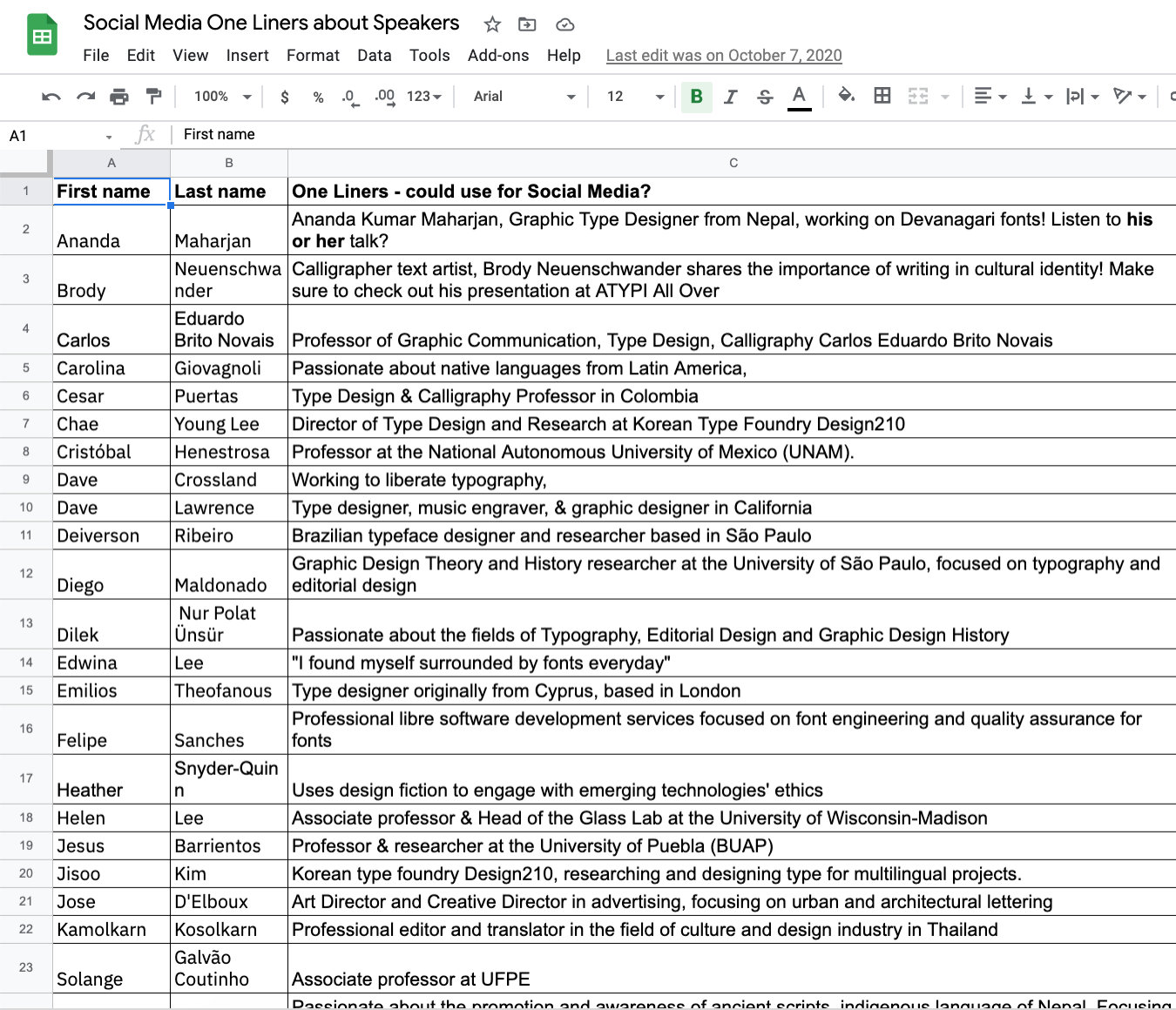The image size is (1176, 1010).
Task: Select cell 'Working to liberate typography,'
Action: 732,480
